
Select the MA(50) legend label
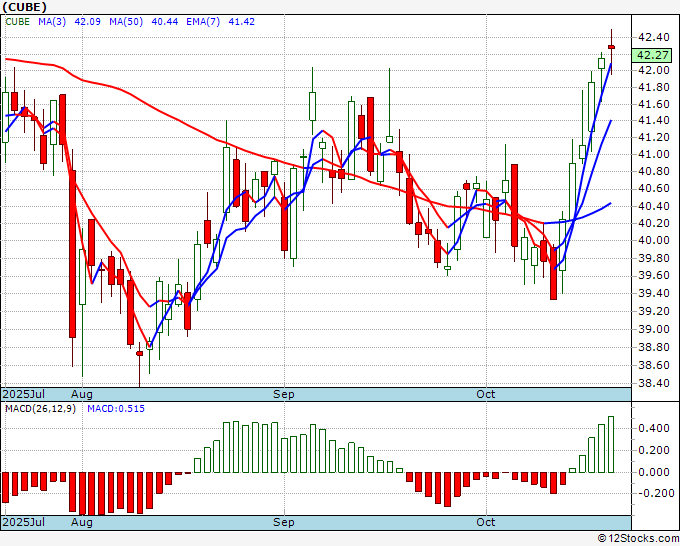tap(126, 22)
